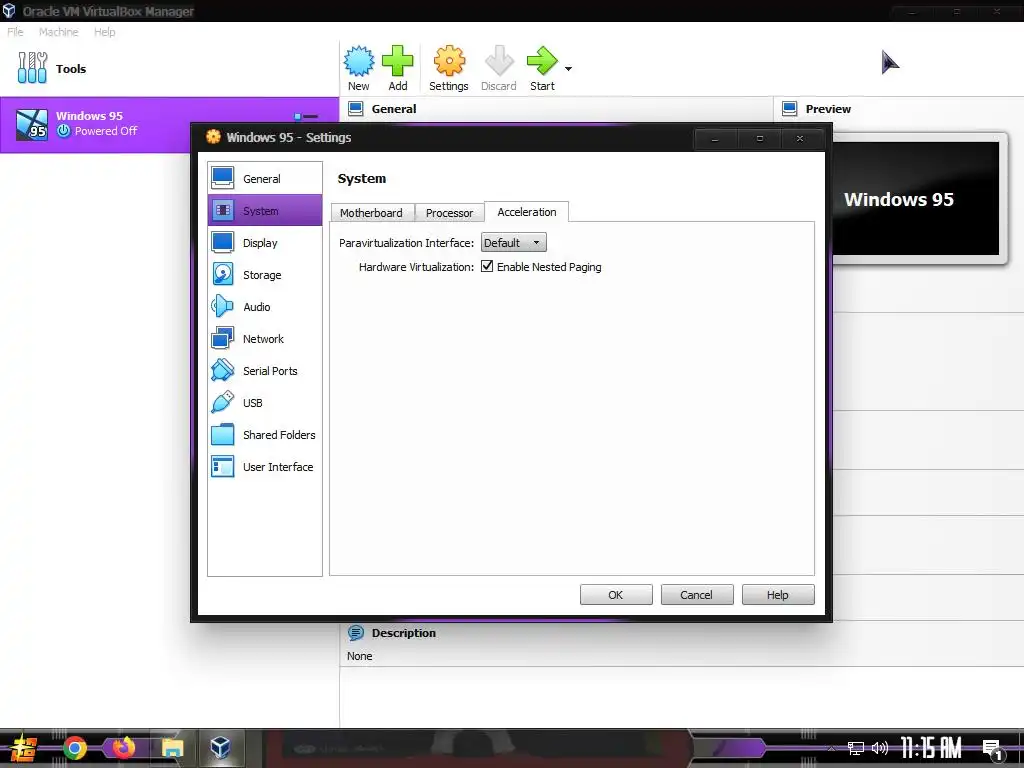This screenshot has width=1024, height=768.
Task: Open the Display settings category
Action: (264, 242)
